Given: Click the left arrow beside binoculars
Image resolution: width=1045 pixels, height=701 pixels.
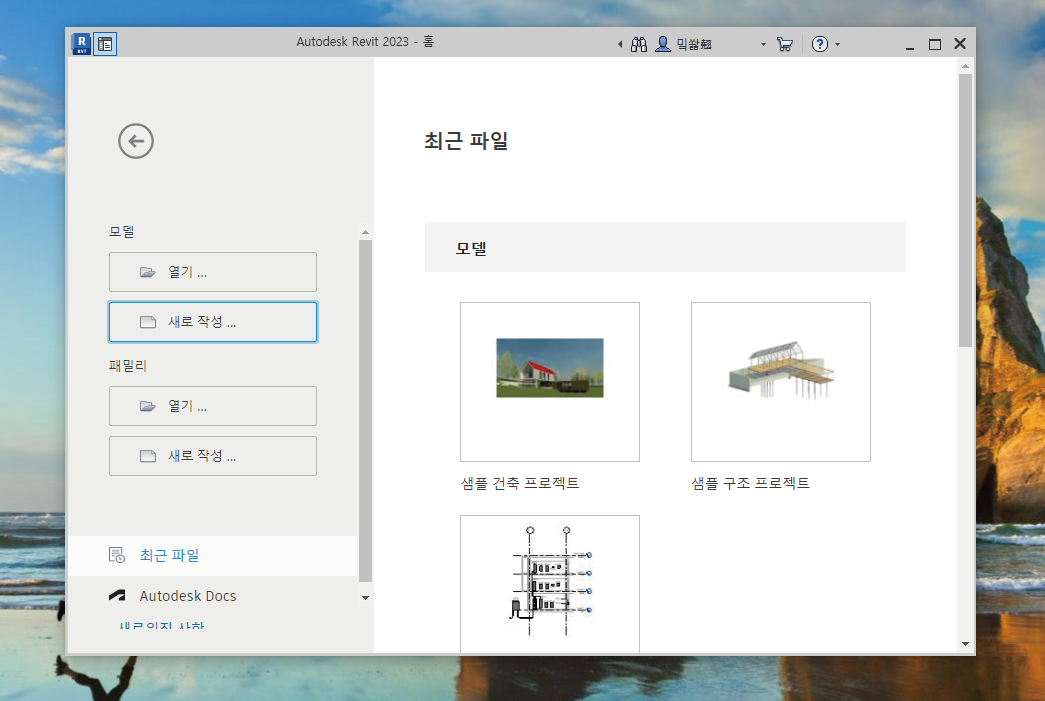Looking at the screenshot, I should pos(620,45).
